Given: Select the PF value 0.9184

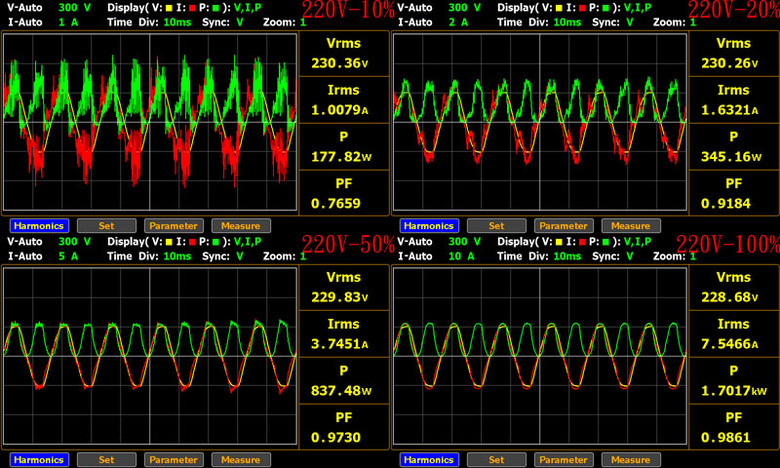Looking at the screenshot, I should click(x=726, y=203).
